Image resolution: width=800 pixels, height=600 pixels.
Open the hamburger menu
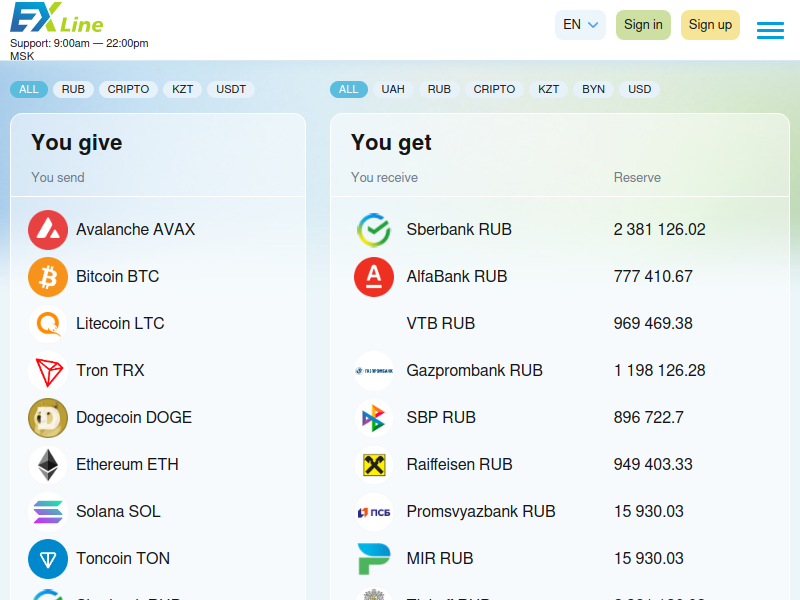click(770, 30)
